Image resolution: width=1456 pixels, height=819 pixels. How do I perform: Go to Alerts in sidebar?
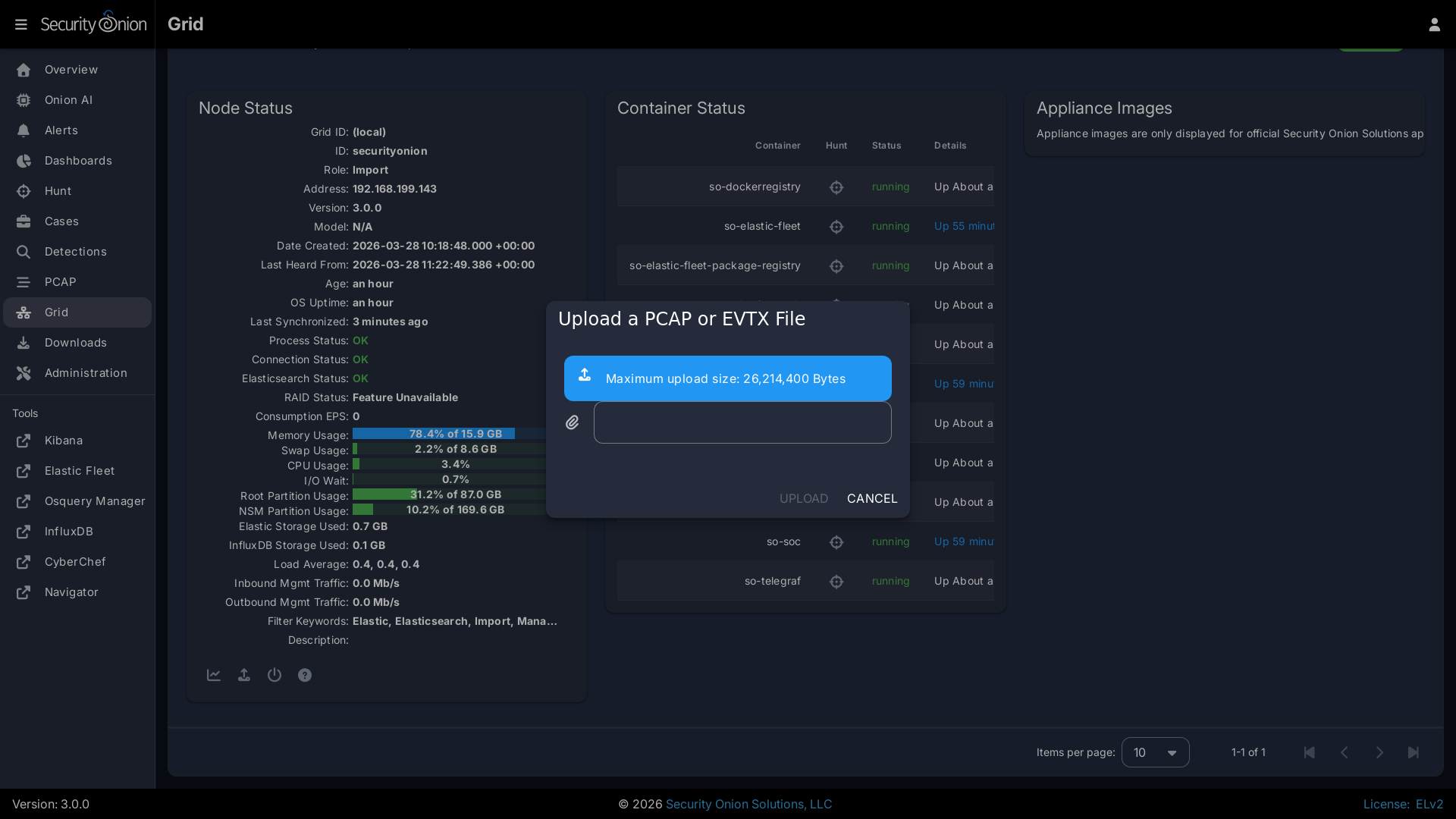pos(61,130)
